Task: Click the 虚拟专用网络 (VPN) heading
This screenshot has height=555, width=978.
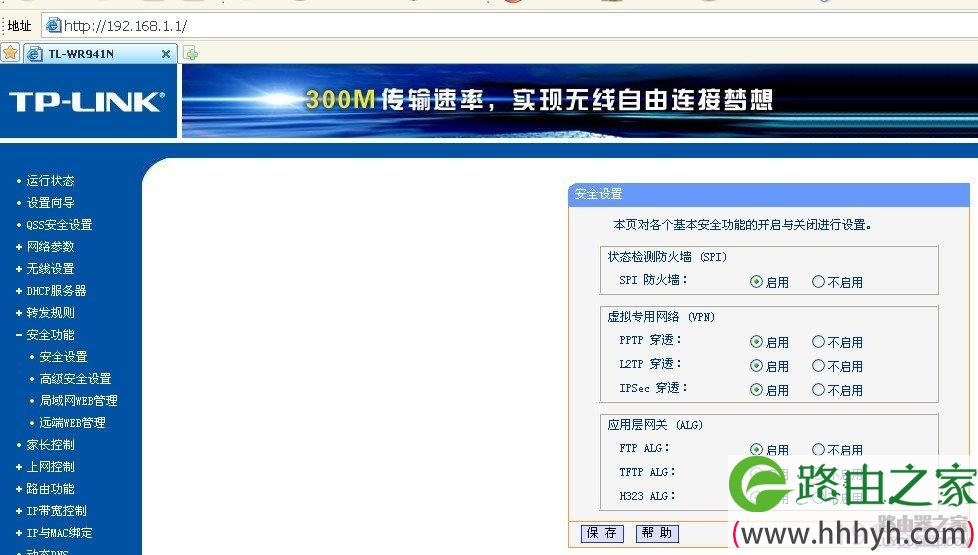Action: (661, 317)
